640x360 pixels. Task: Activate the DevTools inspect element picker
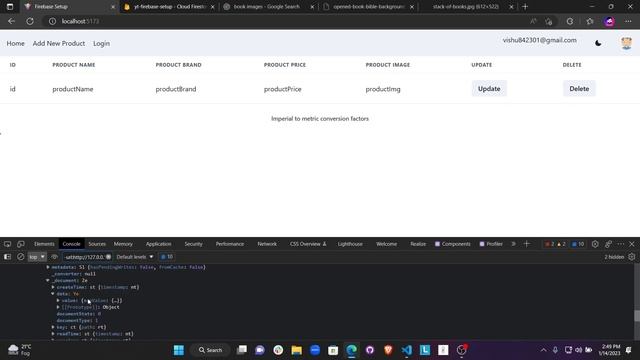tap(7, 244)
